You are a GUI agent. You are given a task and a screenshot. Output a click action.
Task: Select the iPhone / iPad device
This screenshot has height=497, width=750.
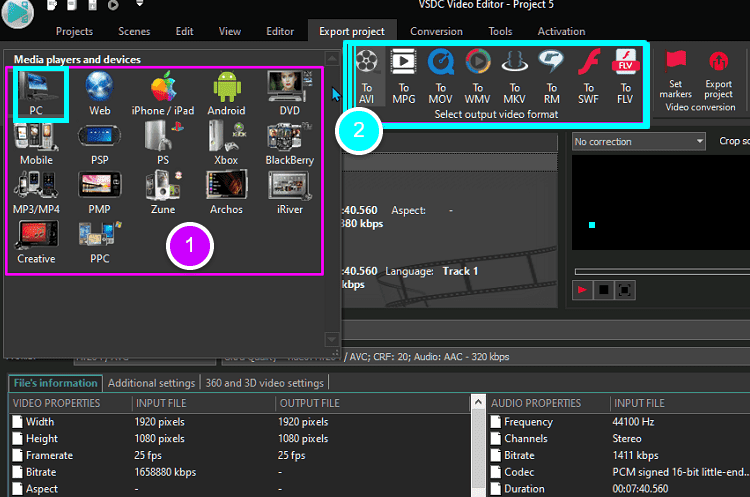click(x=163, y=94)
